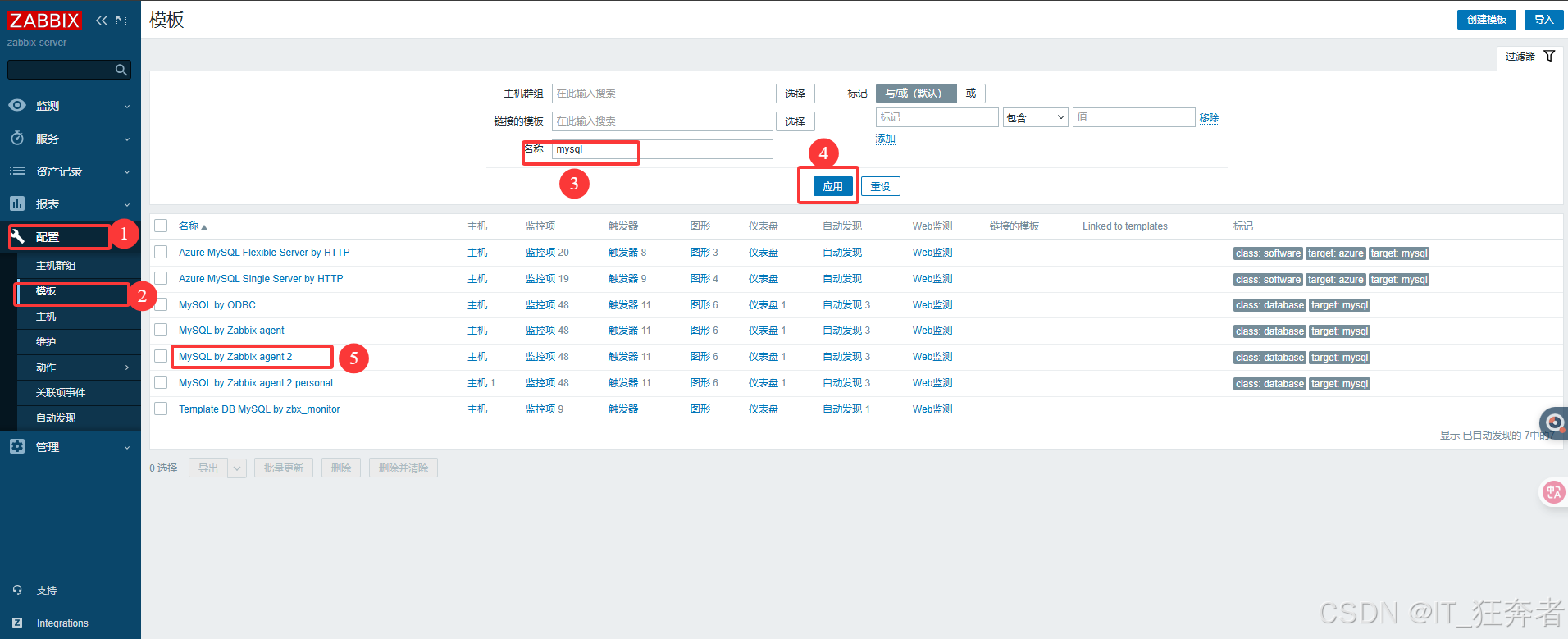Screen dimensions: 1568x639
Task: Click the 过滤器 filter tab label
Action: 1520,56
